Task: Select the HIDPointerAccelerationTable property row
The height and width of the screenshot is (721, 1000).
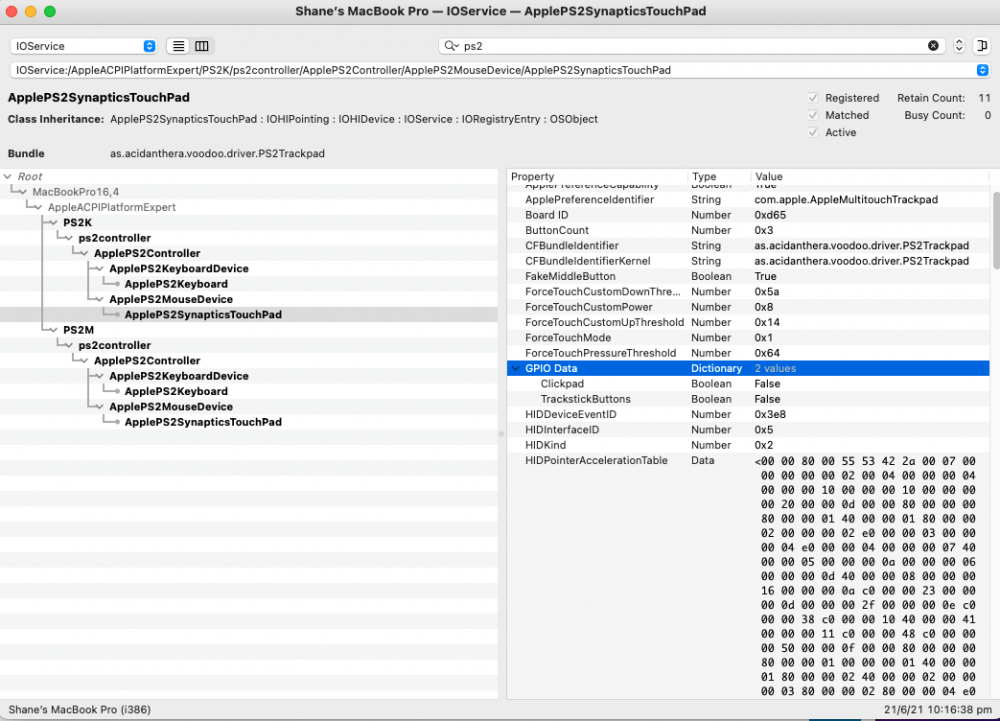Action: [x=748, y=460]
